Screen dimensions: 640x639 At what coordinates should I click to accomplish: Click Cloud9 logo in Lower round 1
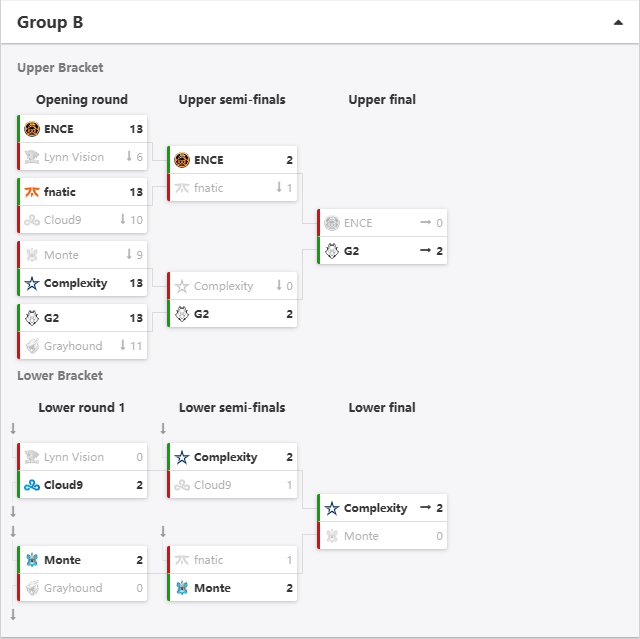tap(32, 485)
